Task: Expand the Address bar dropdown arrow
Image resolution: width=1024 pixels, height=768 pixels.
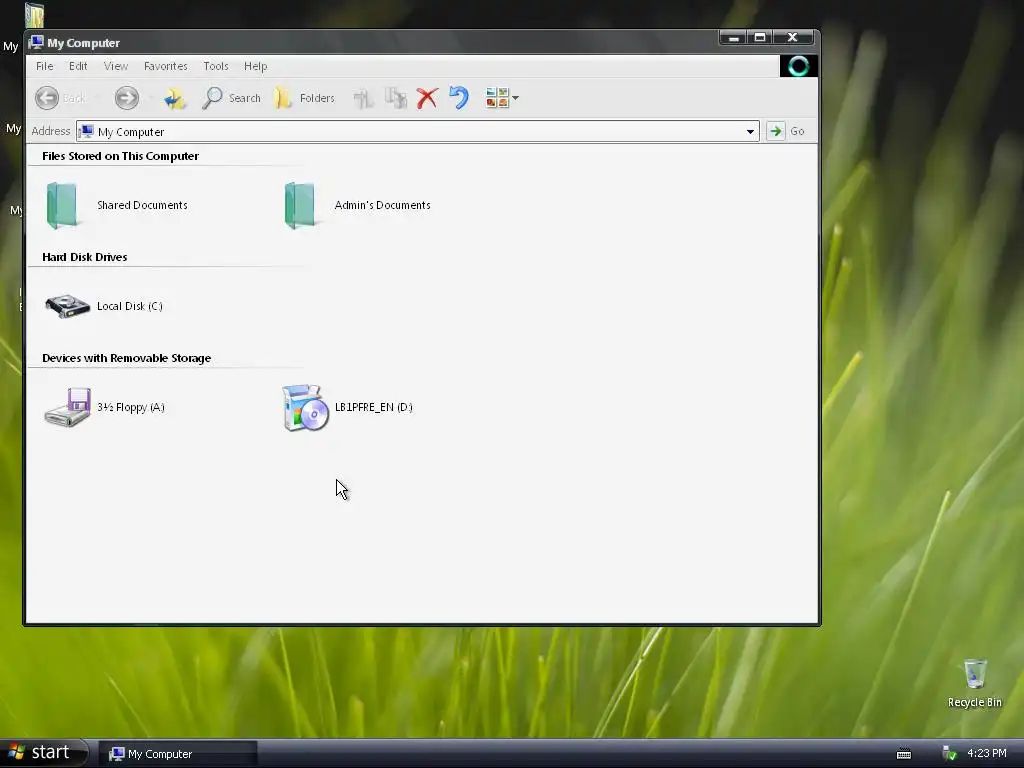Action: pyautogui.click(x=750, y=131)
